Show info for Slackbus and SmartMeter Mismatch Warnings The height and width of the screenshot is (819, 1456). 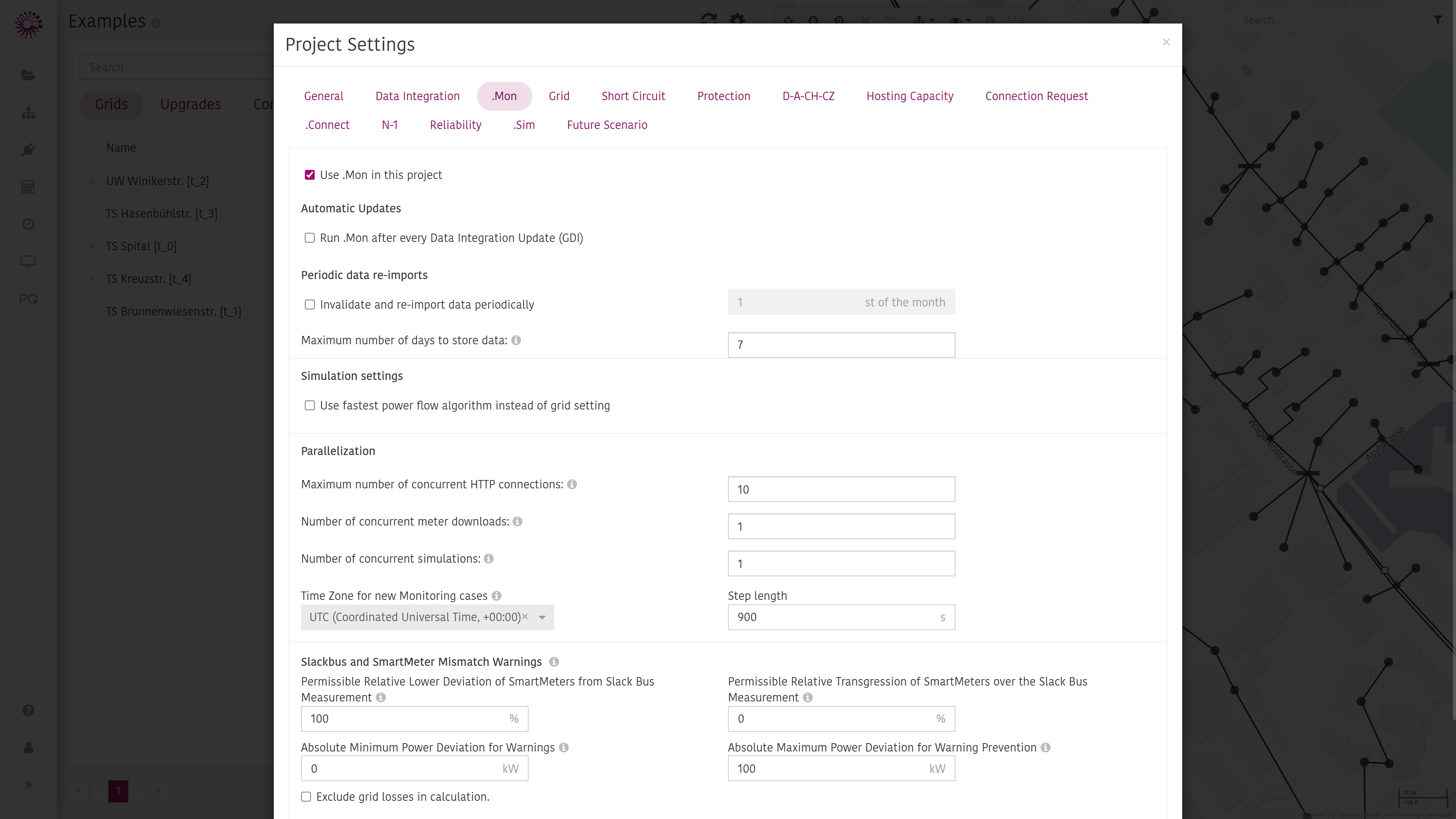554,662
